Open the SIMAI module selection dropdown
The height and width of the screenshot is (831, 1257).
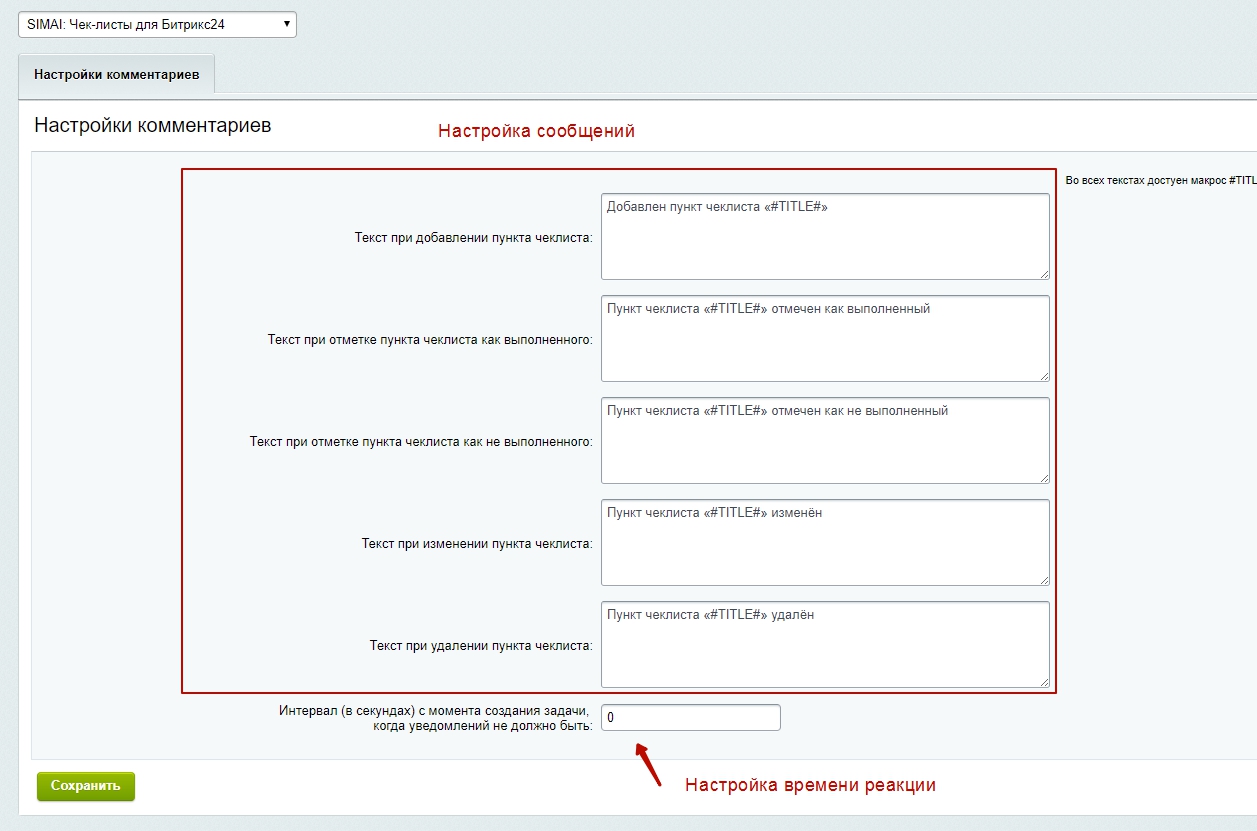tap(157, 24)
